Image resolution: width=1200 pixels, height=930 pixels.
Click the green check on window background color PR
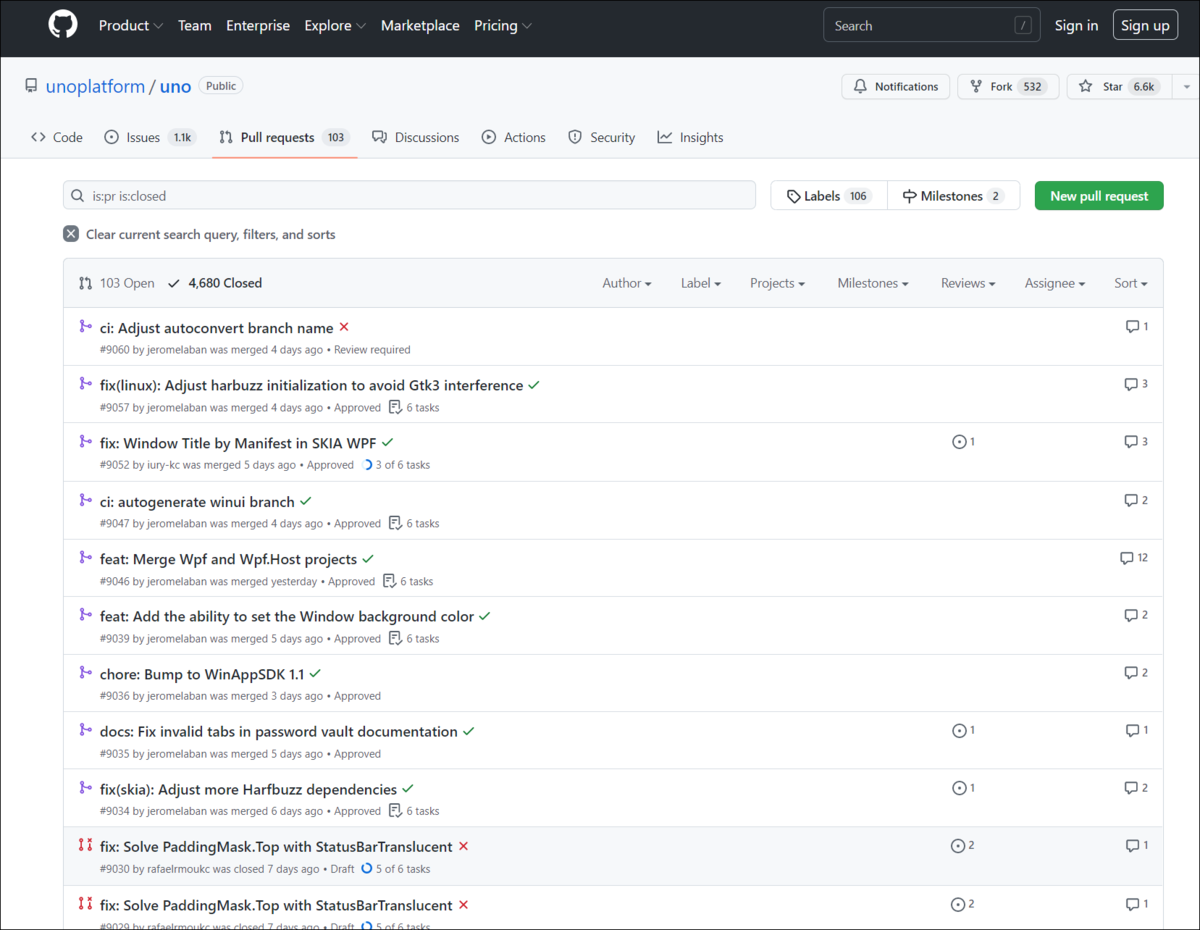coord(485,616)
